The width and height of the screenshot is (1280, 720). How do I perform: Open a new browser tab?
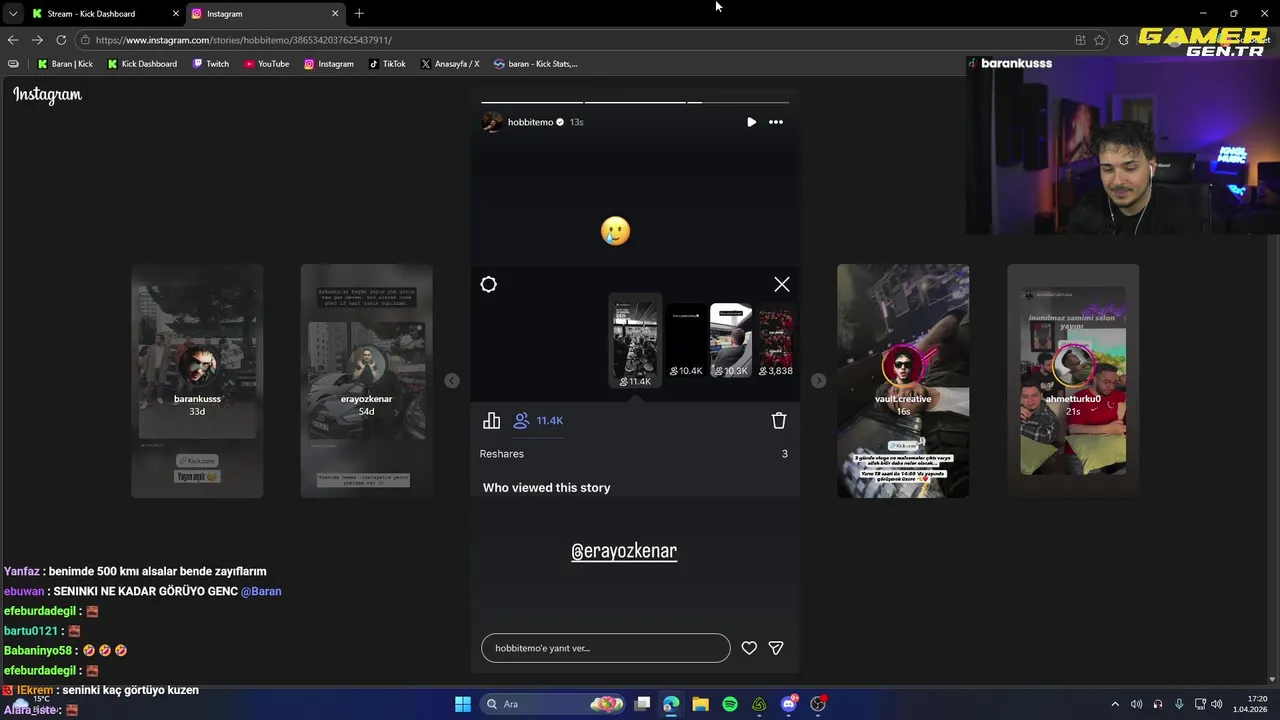click(359, 14)
